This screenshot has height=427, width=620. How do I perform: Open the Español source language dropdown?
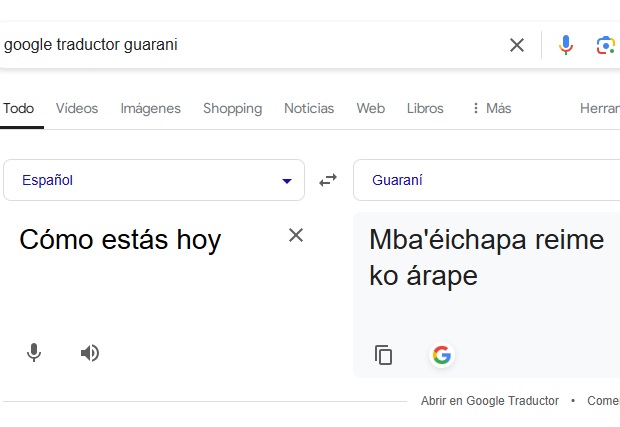point(154,181)
